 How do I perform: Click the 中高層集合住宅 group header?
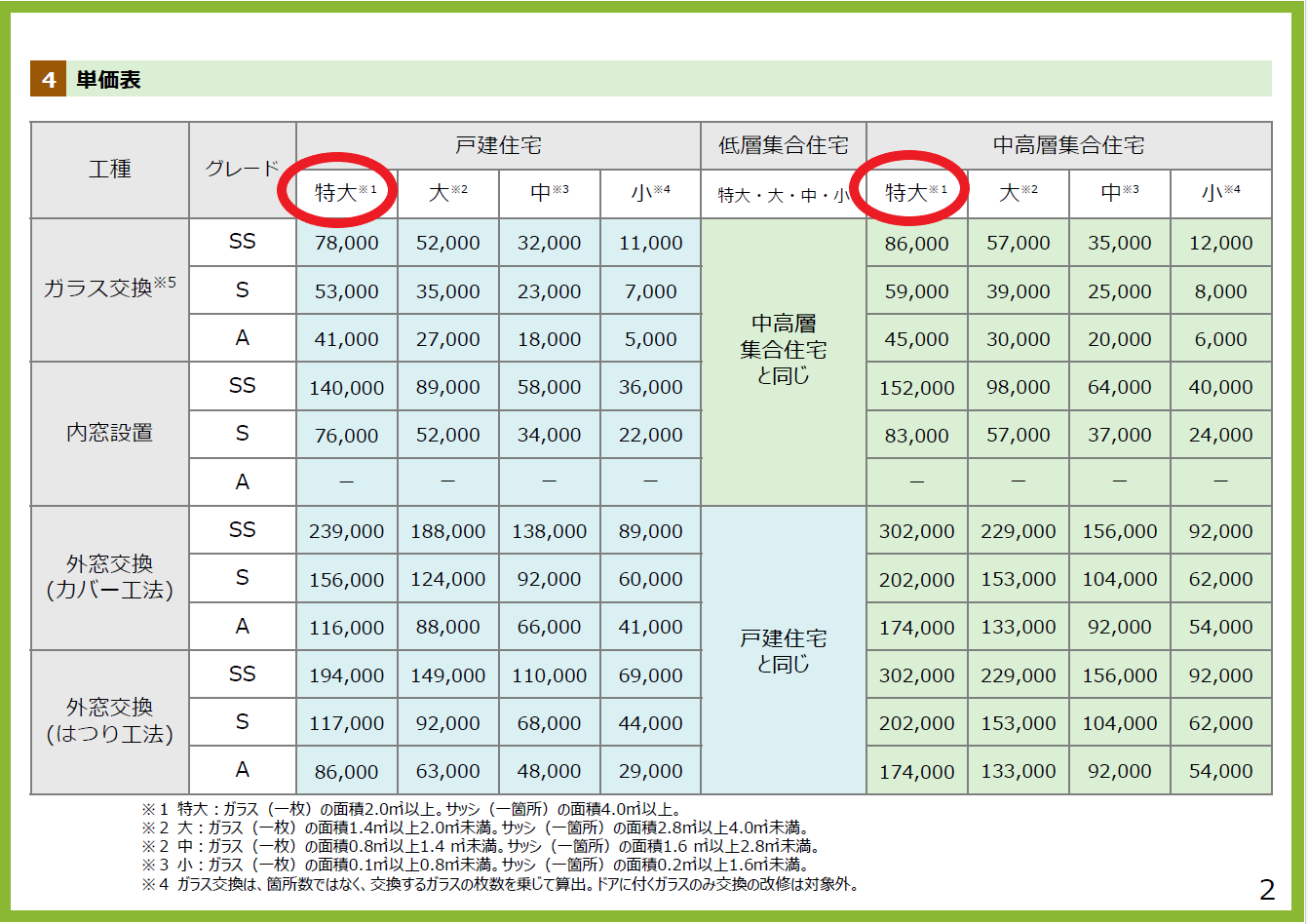(1068, 146)
